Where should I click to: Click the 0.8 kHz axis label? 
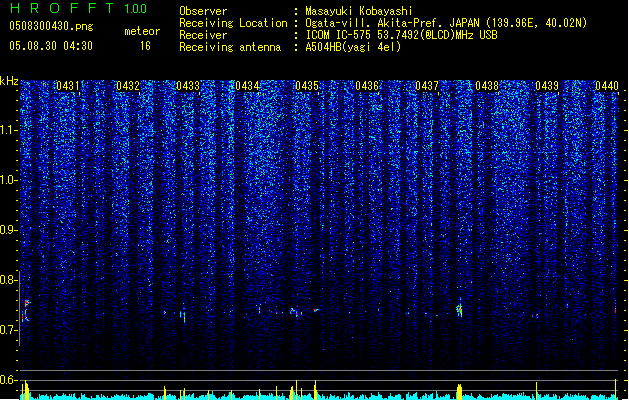coord(8,280)
